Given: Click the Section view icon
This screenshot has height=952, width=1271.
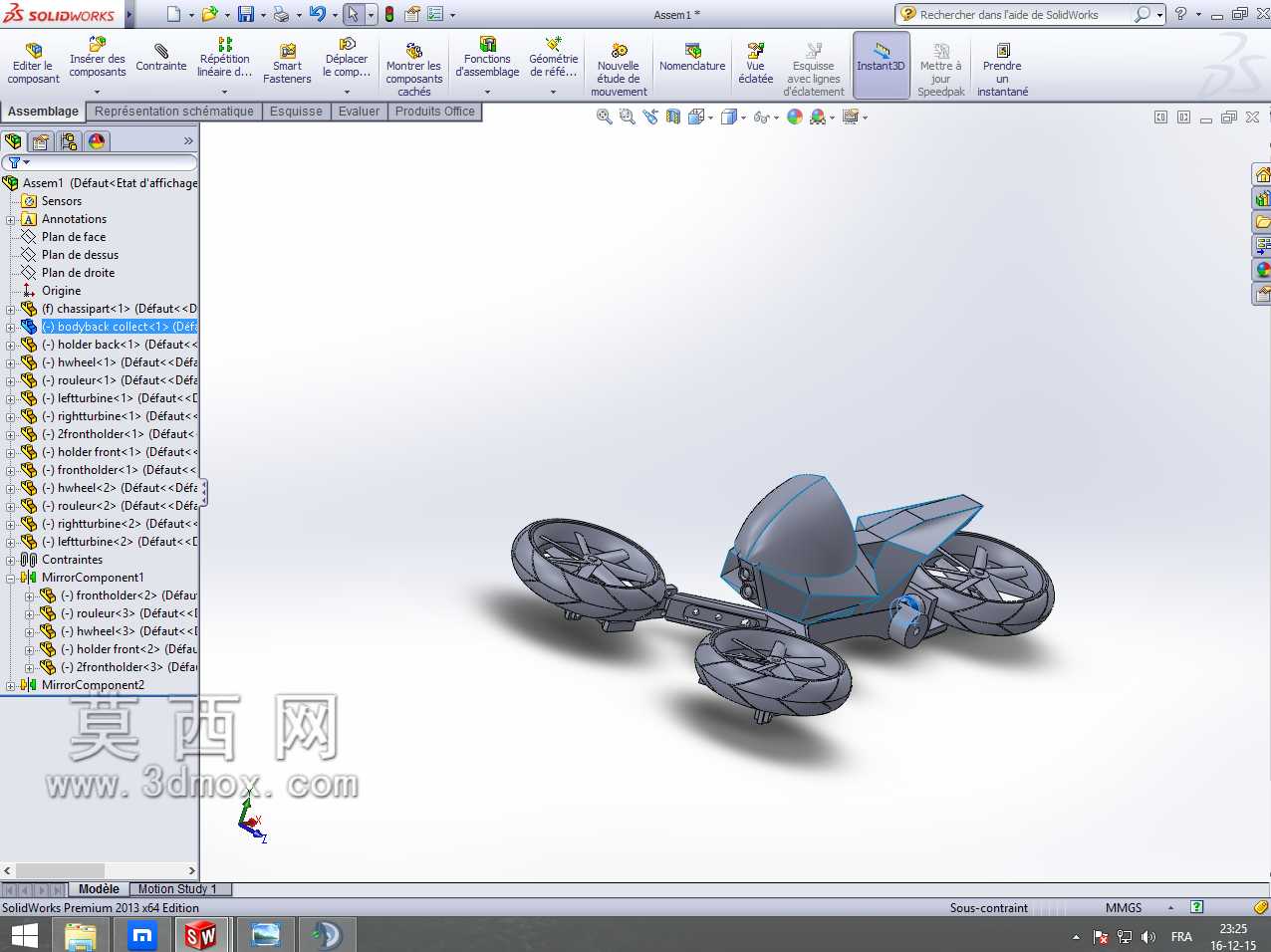Looking at the screenshot, I should [x=673, y=117].
